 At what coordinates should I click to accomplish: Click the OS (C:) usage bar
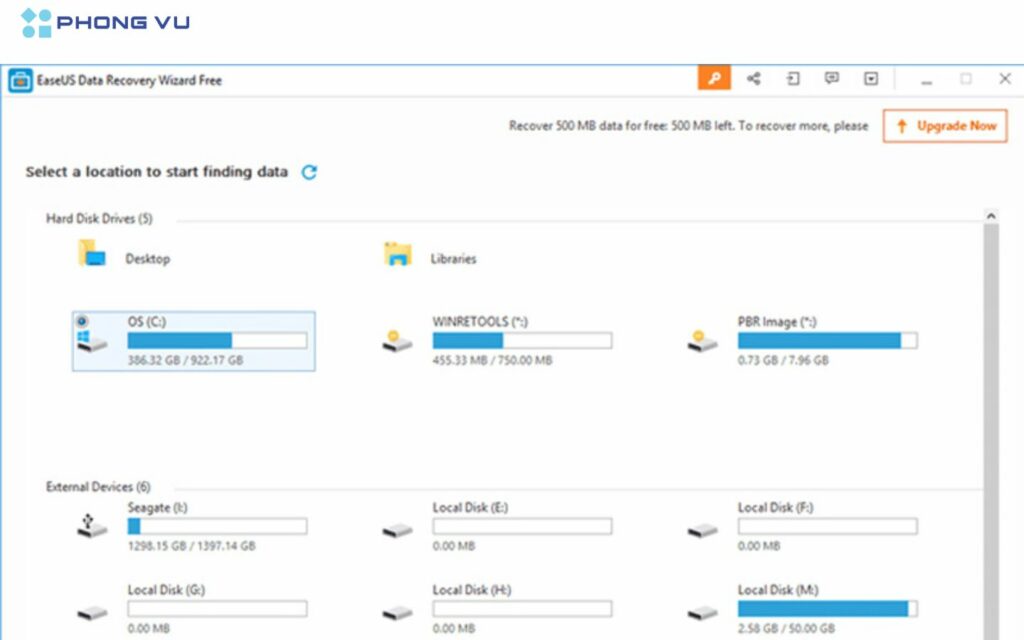tap(217, 341)
